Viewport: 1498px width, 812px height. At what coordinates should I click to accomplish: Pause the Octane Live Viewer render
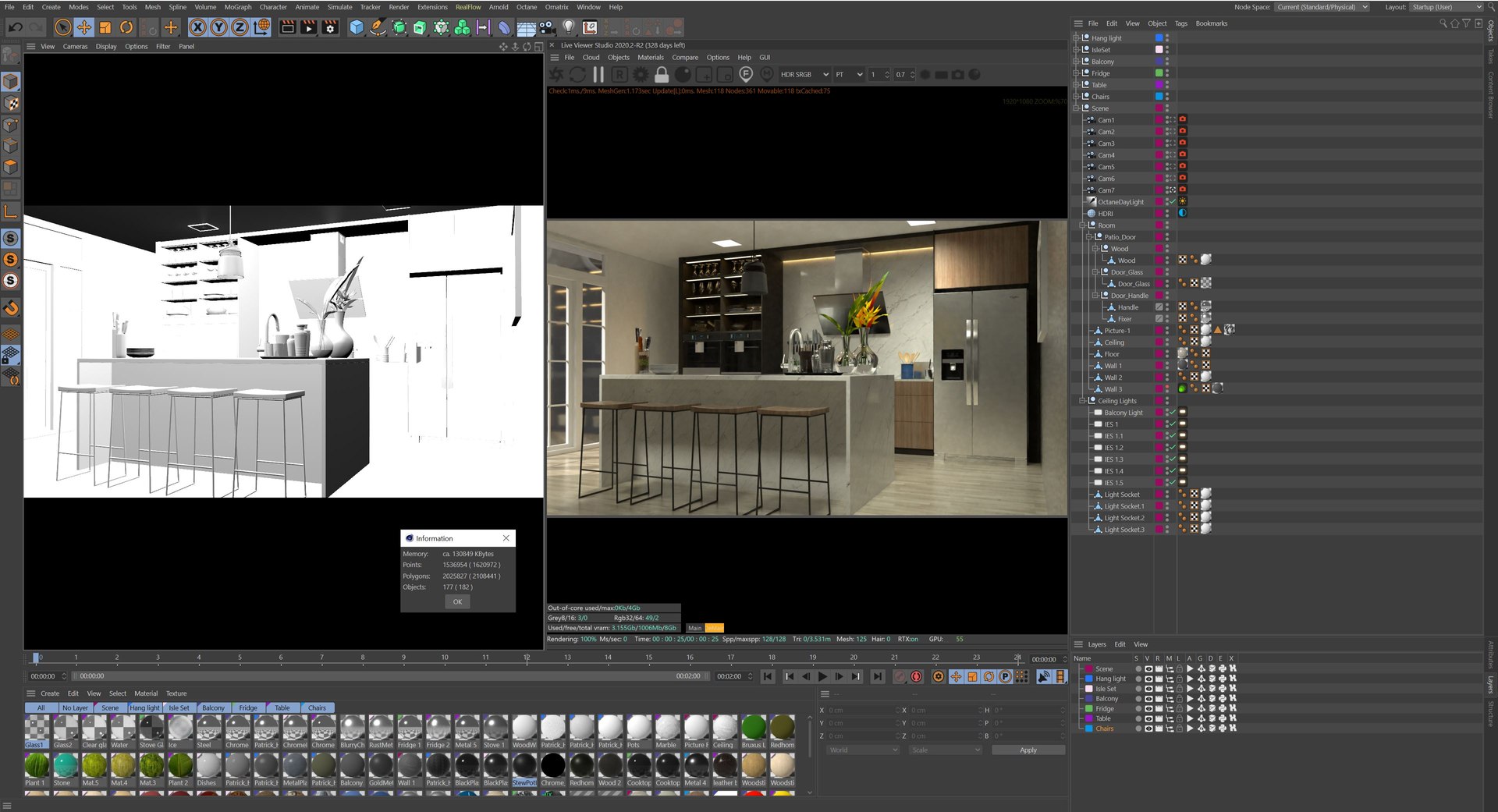point(598,75)
